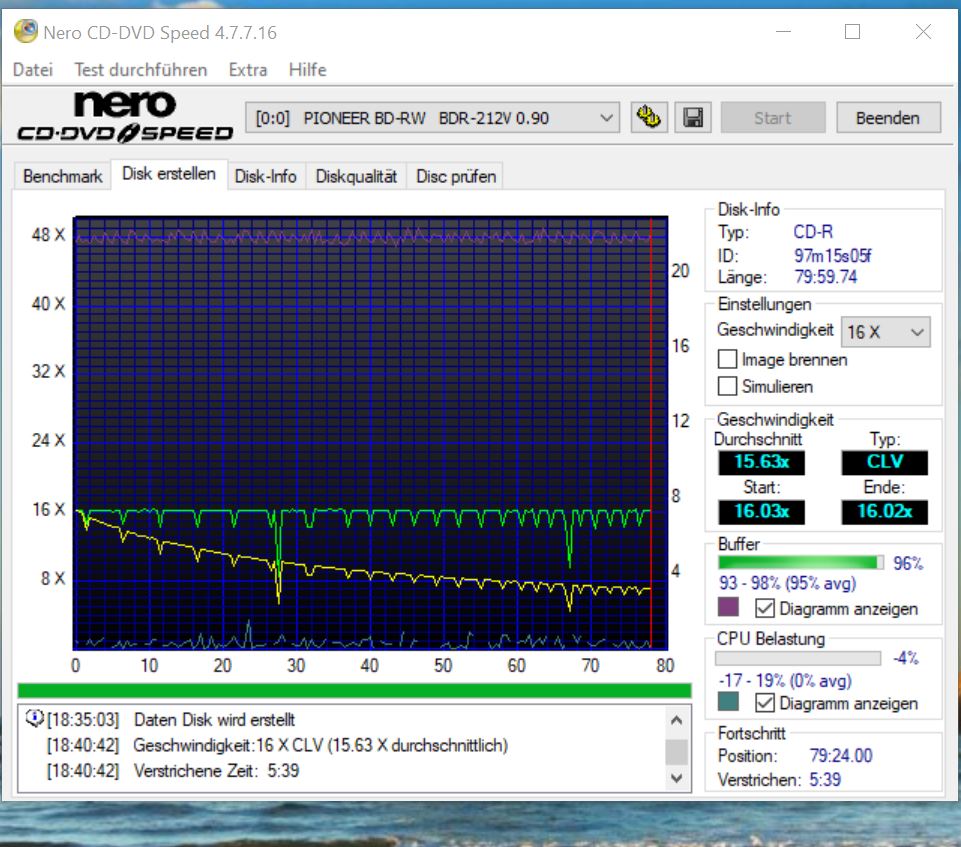Click the CPU Belastung load bar
Viewport: 961px width, 847px height.
pyautogui.click(x=798, y=658)
